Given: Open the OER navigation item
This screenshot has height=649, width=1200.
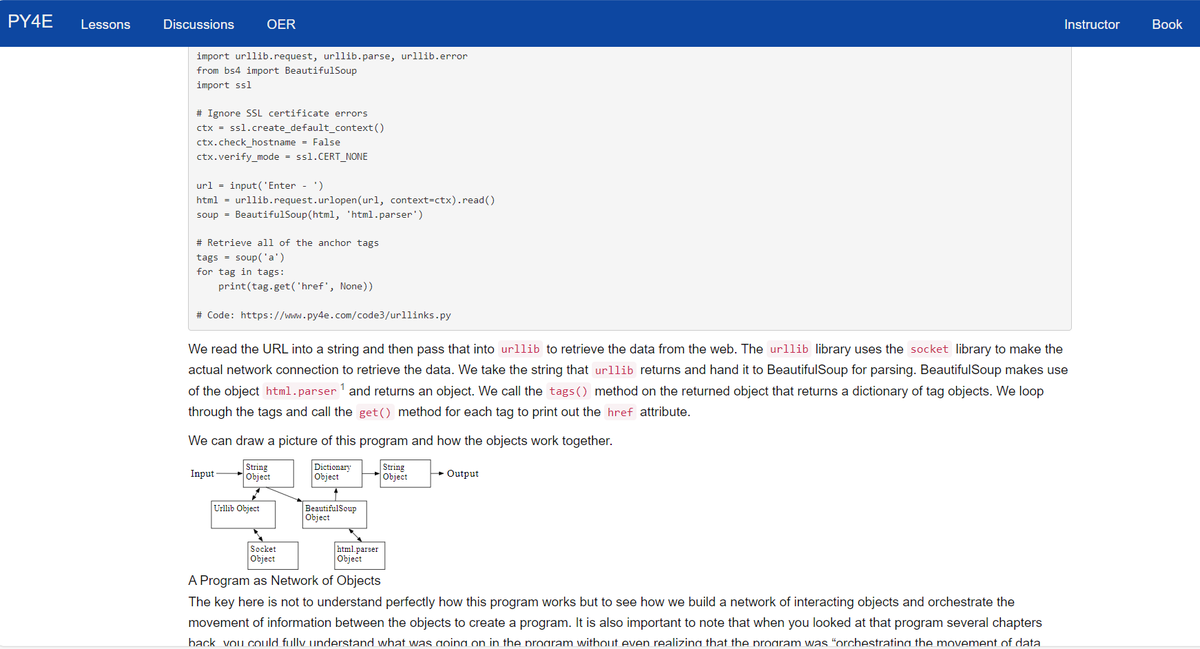Looking at the screenshot, I should (281, 24).
